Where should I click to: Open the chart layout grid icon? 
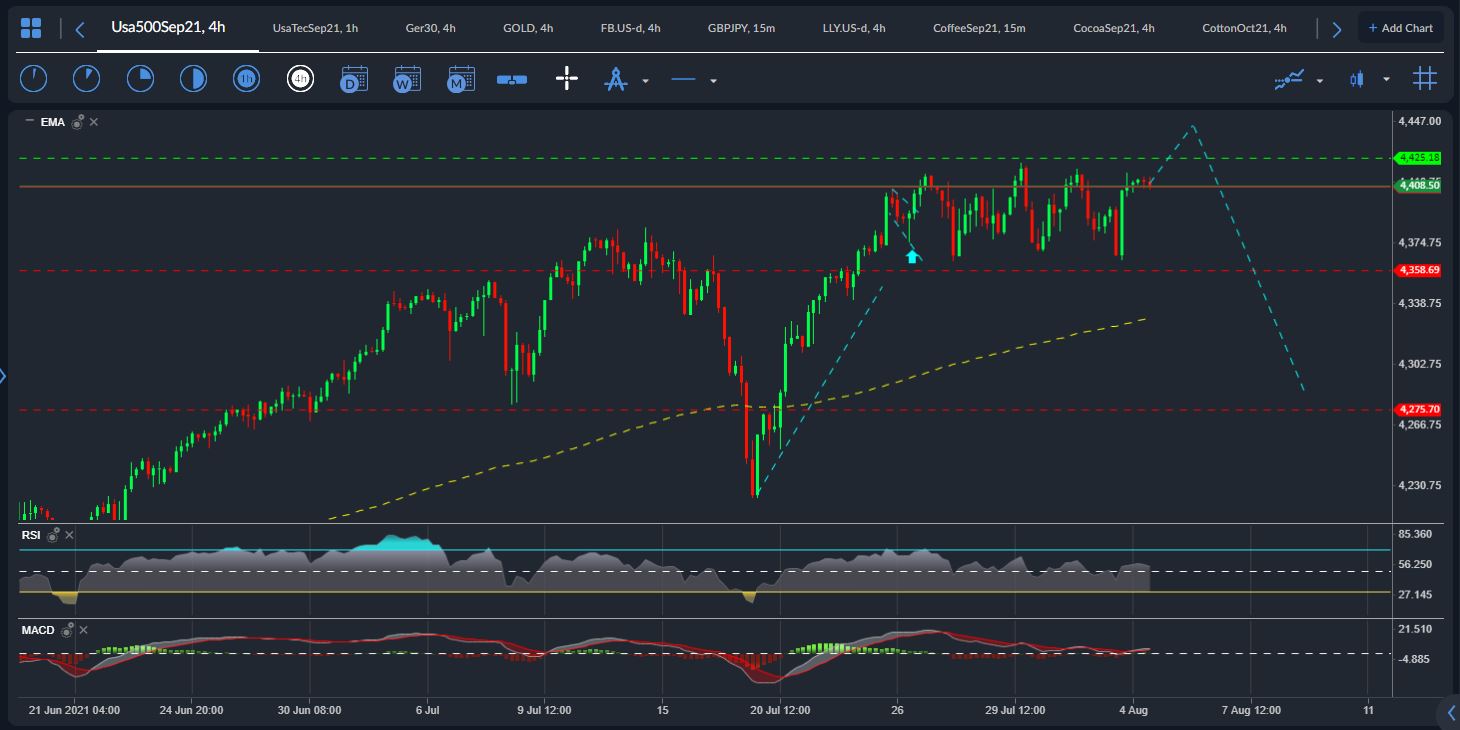31,28
